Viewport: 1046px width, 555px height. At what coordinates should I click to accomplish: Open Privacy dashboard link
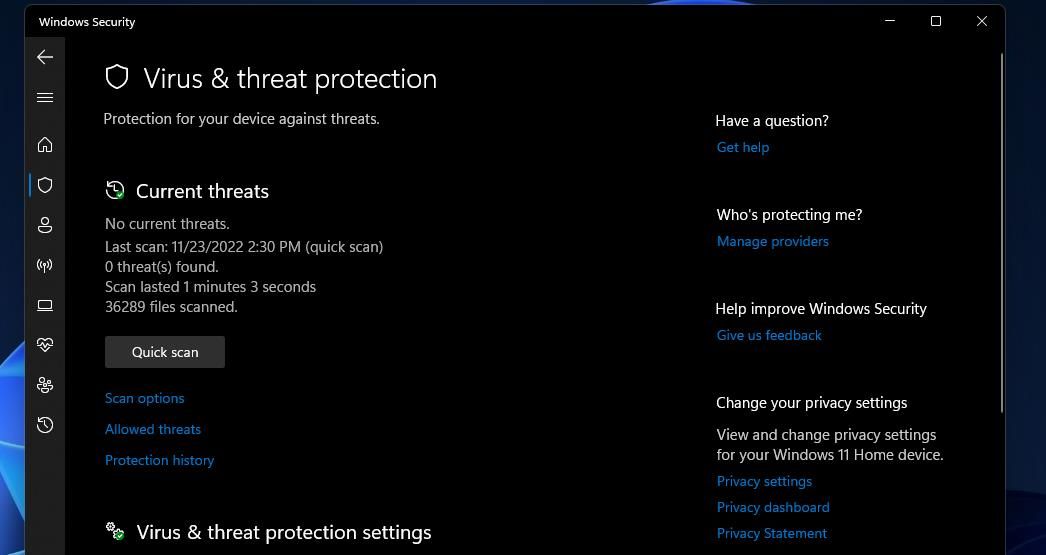click(x=773, y=507)
